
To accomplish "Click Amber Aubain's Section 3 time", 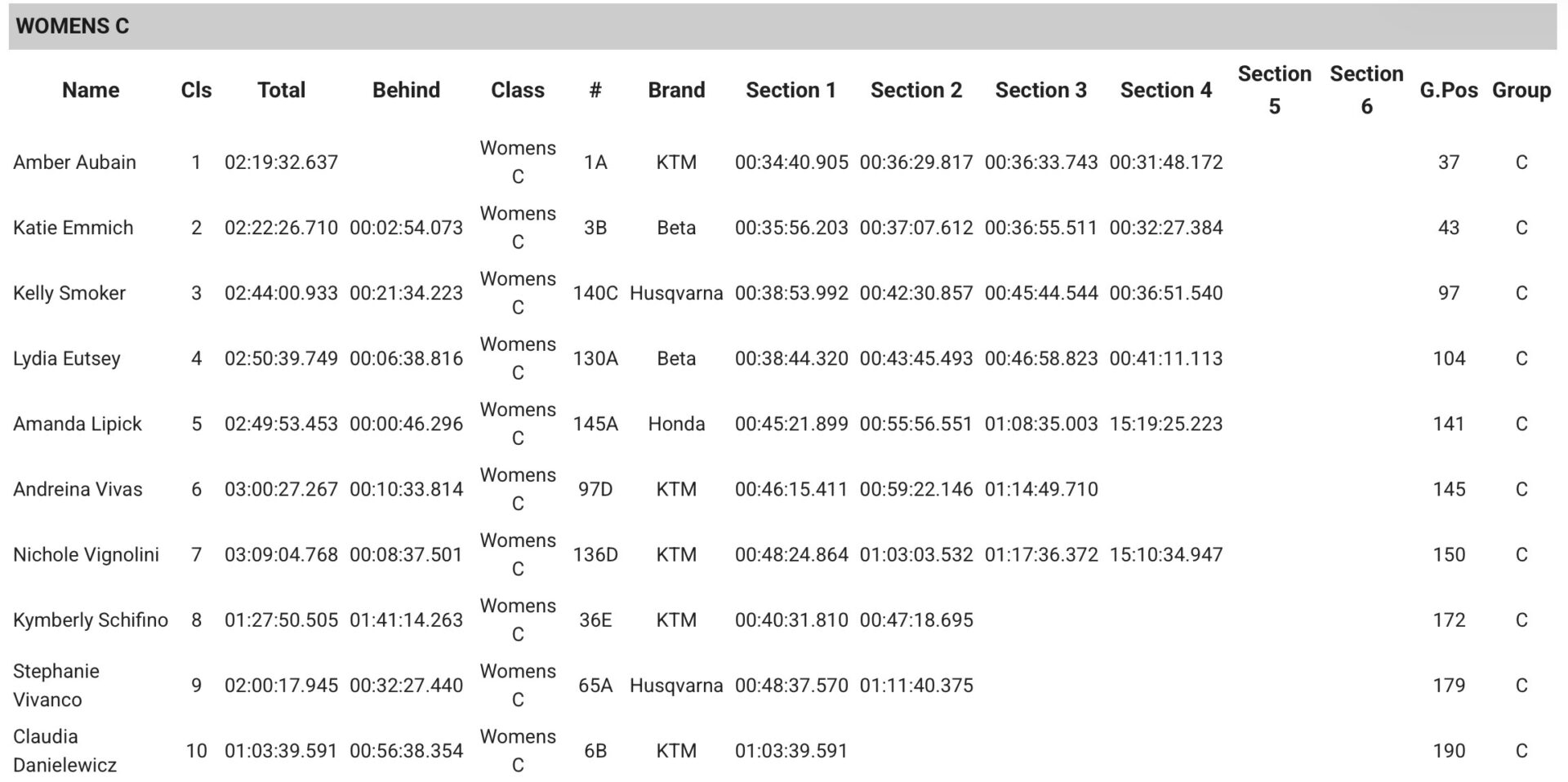I will pos(1040,162).
